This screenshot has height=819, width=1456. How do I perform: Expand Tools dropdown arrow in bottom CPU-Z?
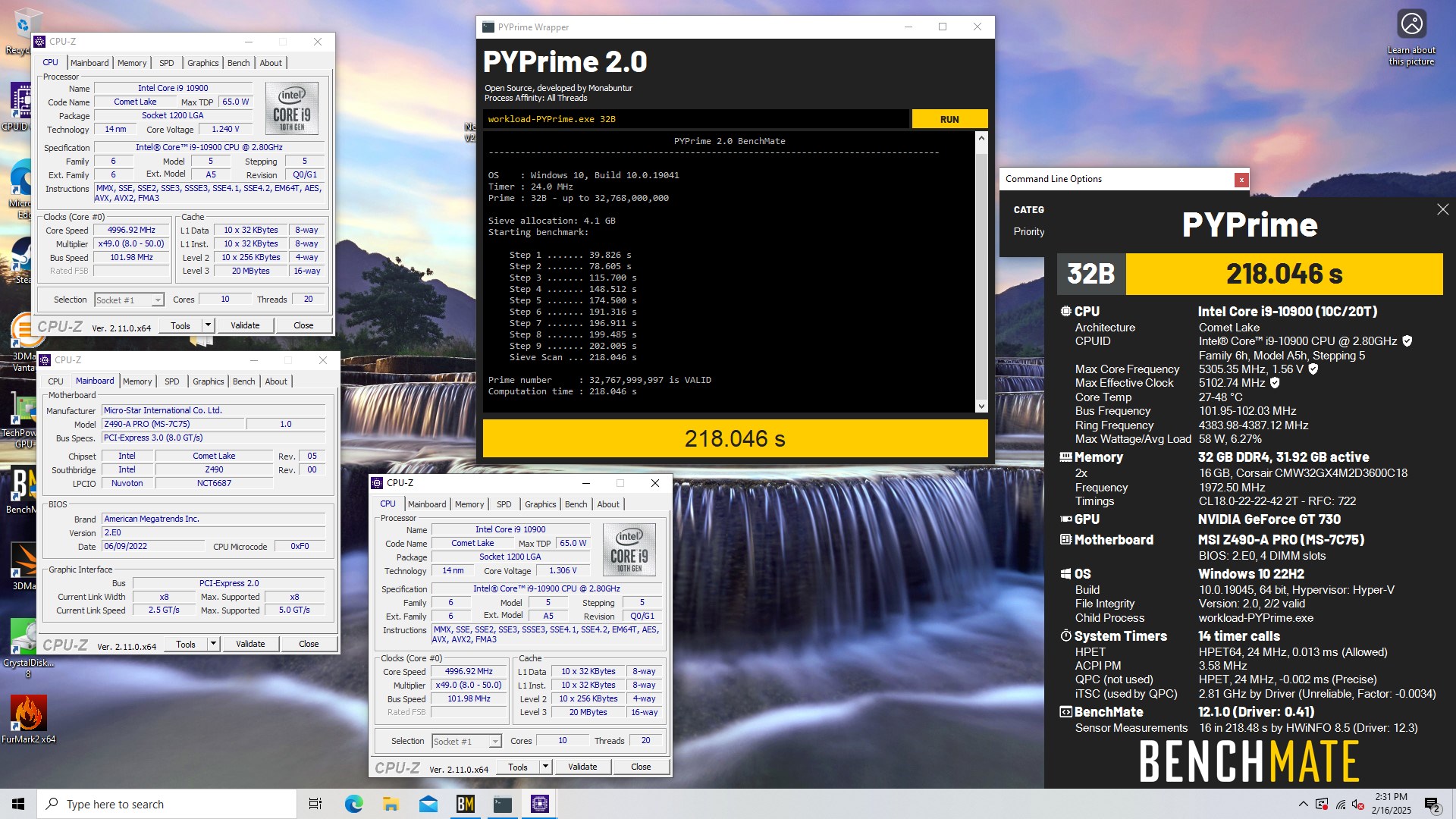click(x=545, y=767)
